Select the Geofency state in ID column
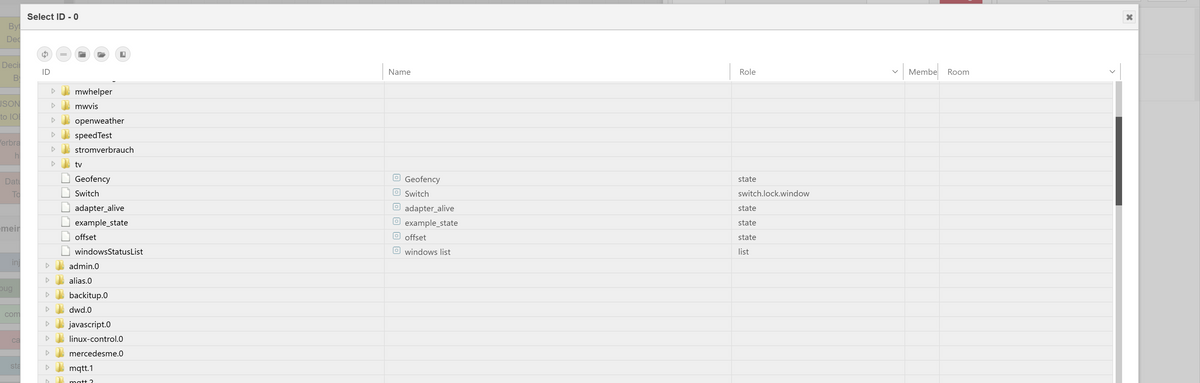The height and width of the screenshot is (383, 1200). click(92, 179)
